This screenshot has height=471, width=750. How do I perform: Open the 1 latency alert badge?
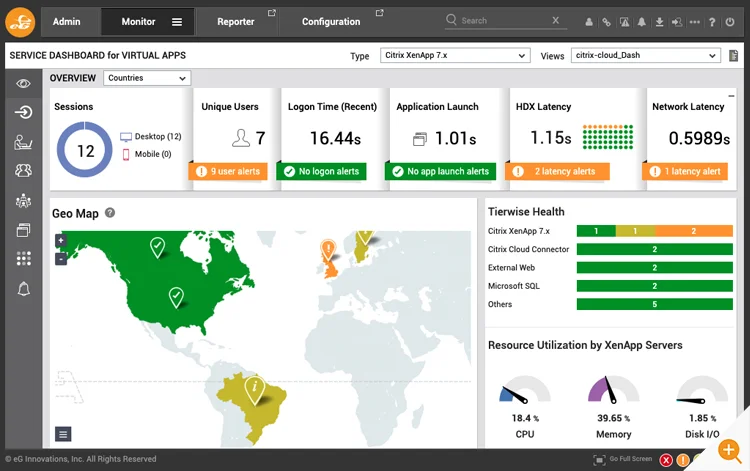point(685,171)
